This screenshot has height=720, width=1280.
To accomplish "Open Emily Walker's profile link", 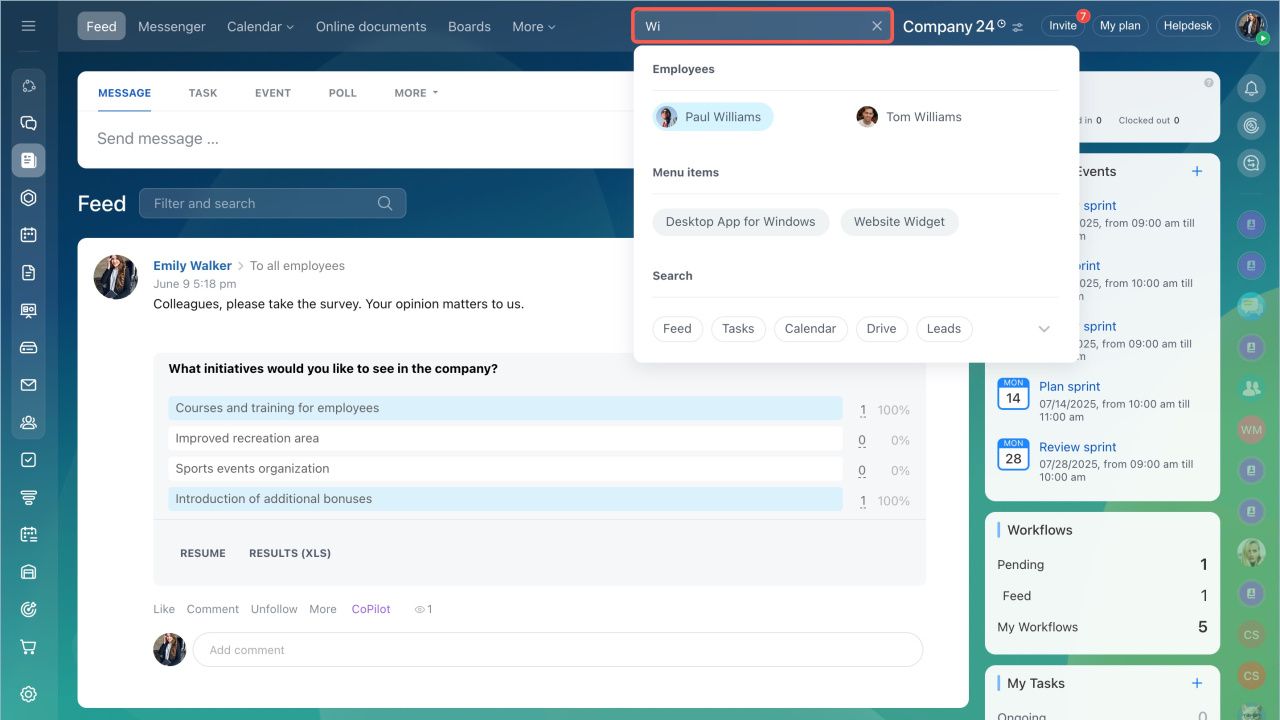I will (192, 266).
